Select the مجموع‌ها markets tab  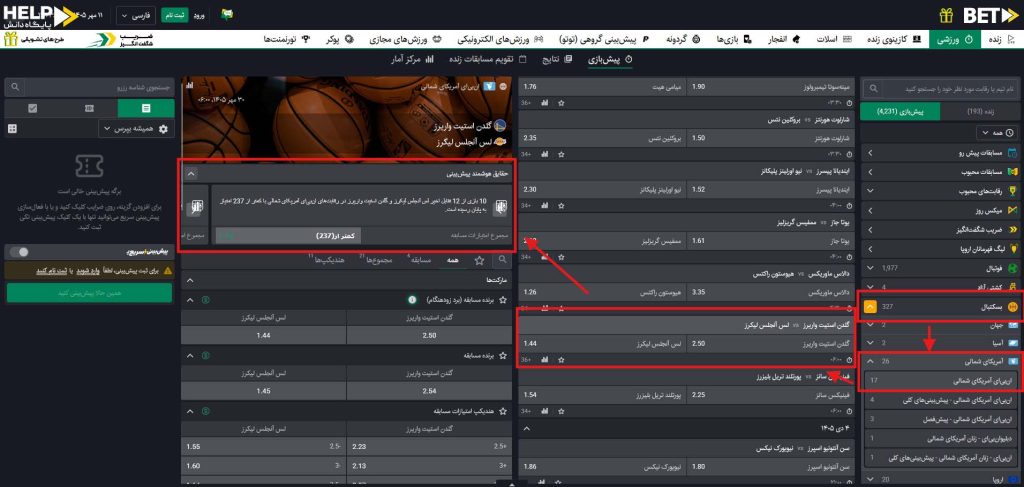coord(376,260)
